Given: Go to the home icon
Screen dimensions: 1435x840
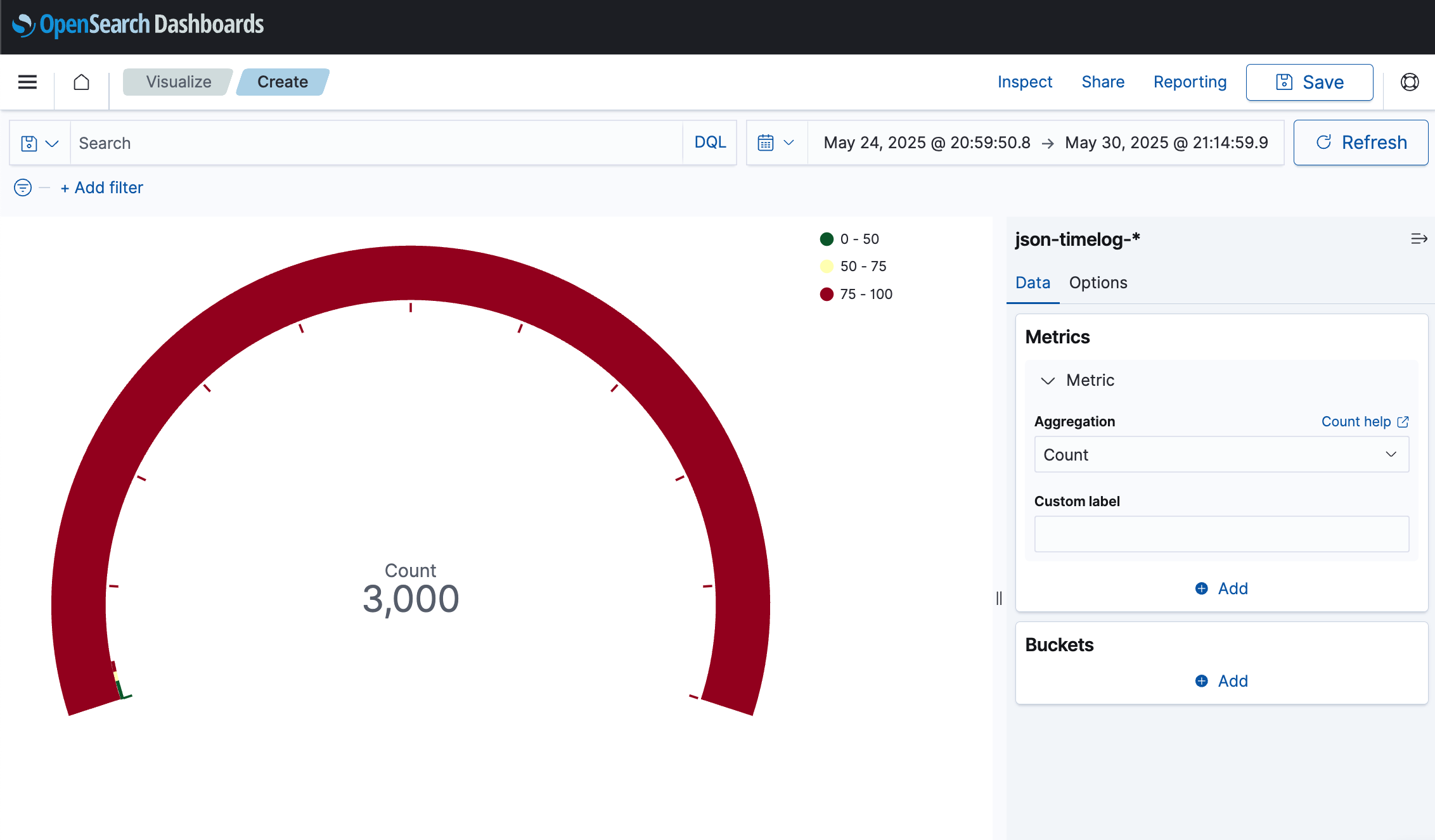Looking at the screenshot, I should point(81,82).
